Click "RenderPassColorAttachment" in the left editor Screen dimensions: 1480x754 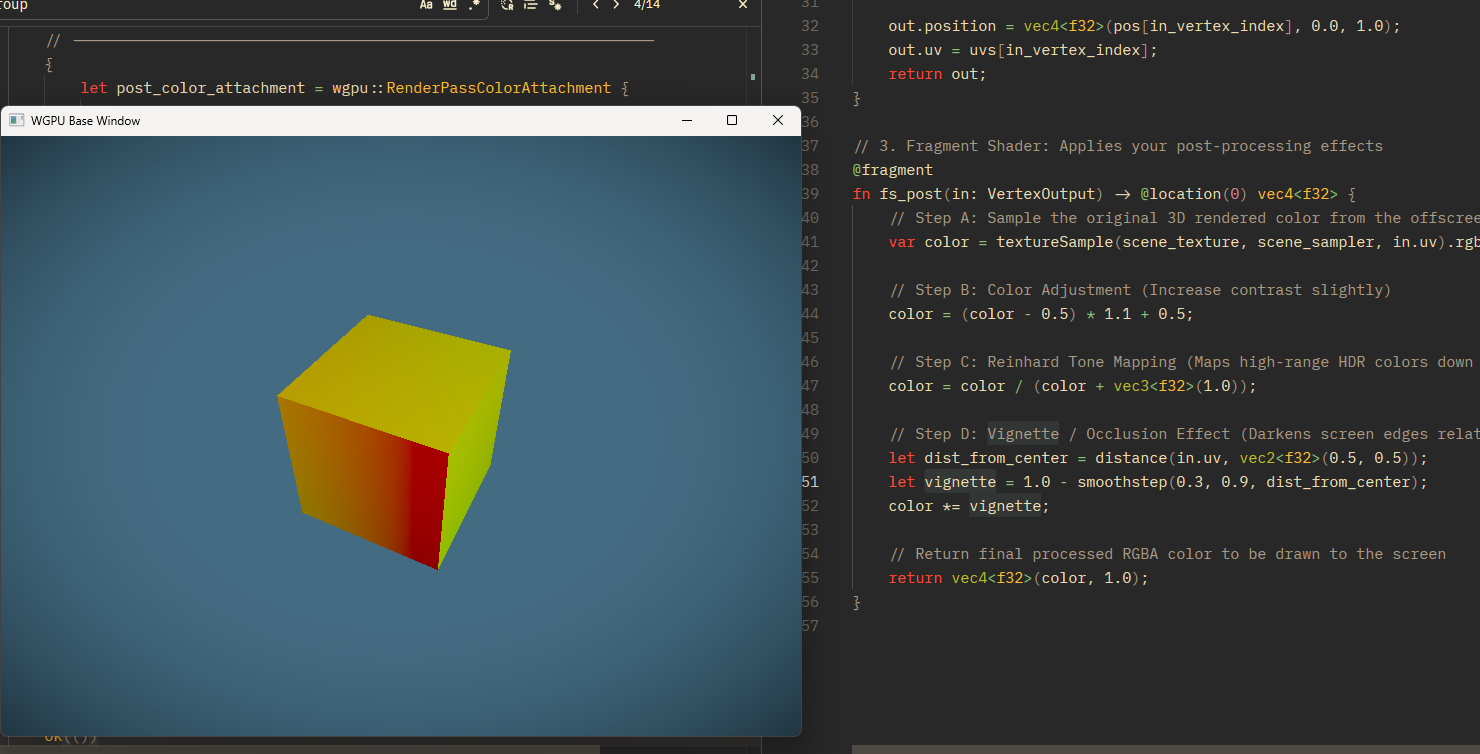coord(499,88)
